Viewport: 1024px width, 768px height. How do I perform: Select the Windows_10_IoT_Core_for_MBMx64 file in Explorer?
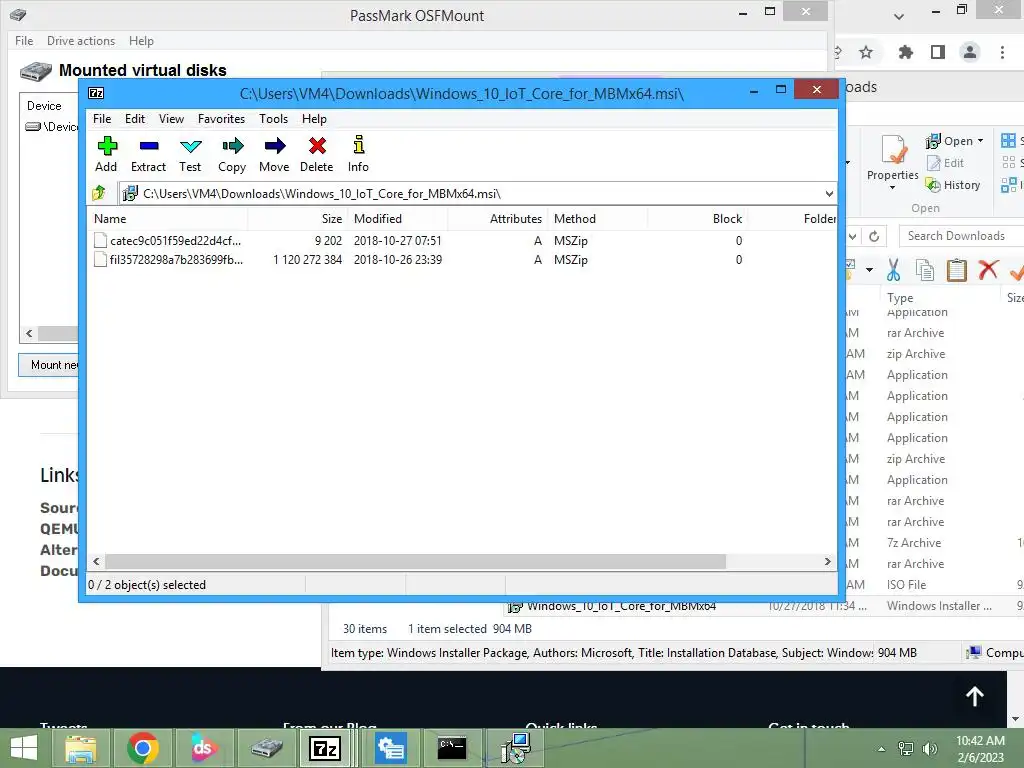coord(621,606)
